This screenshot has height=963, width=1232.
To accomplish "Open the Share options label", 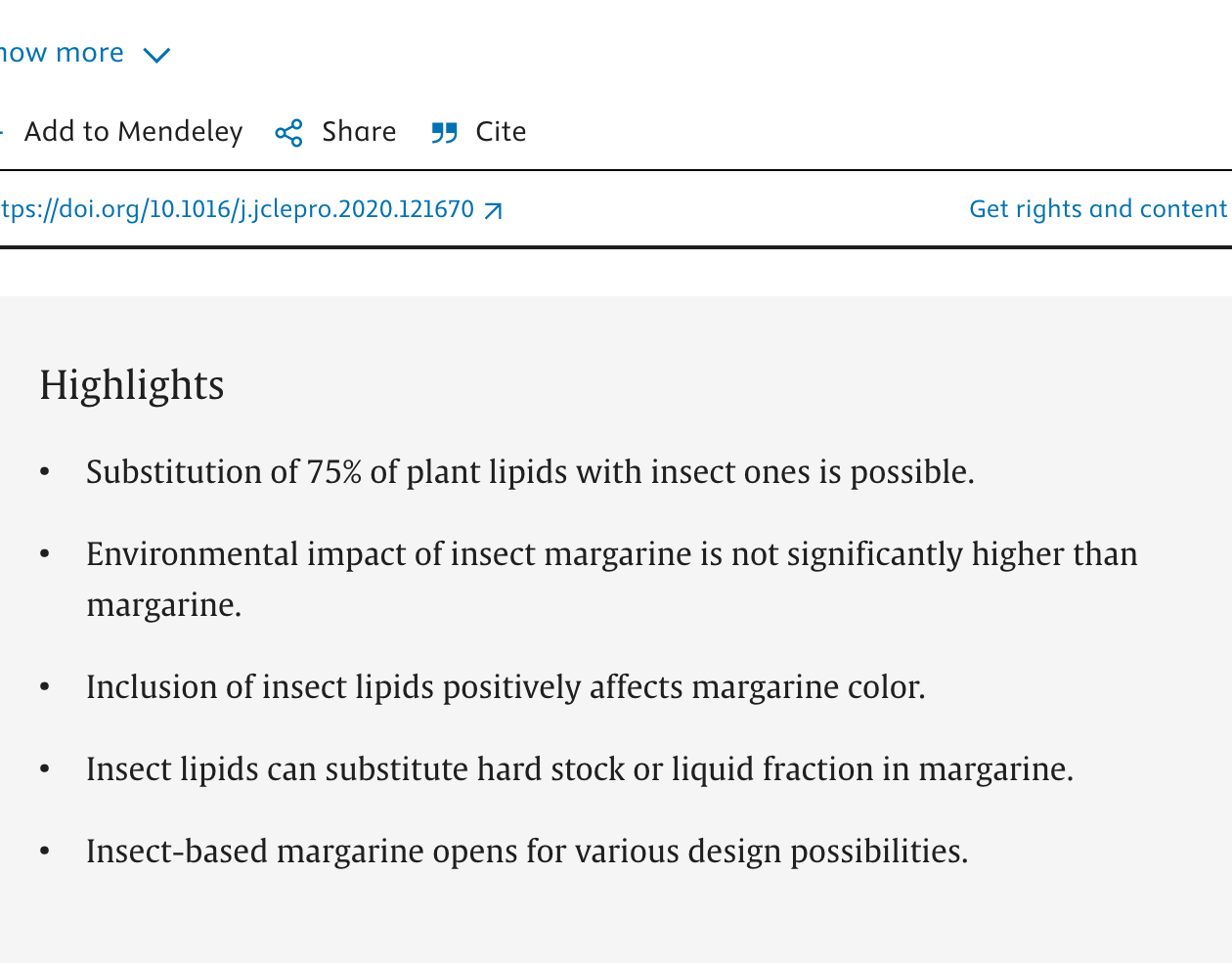I will 359,132.
